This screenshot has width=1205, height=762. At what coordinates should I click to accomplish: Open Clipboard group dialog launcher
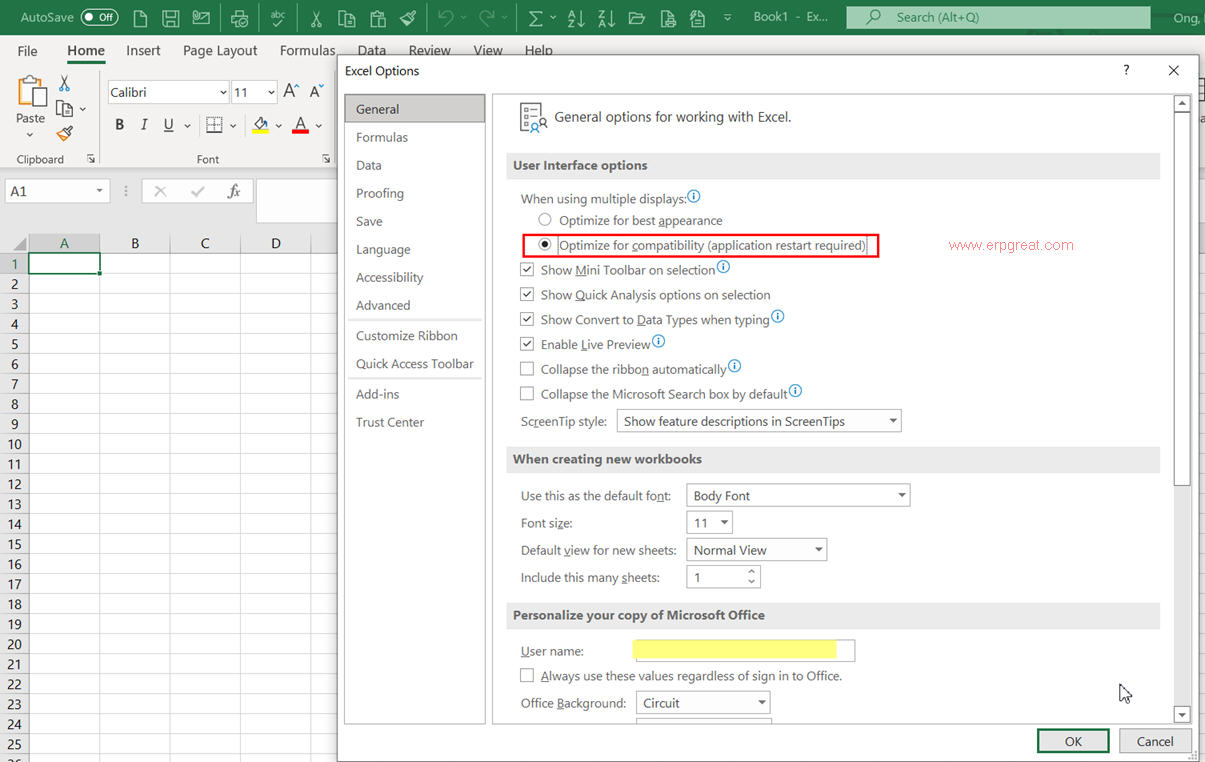coord(91,159)
